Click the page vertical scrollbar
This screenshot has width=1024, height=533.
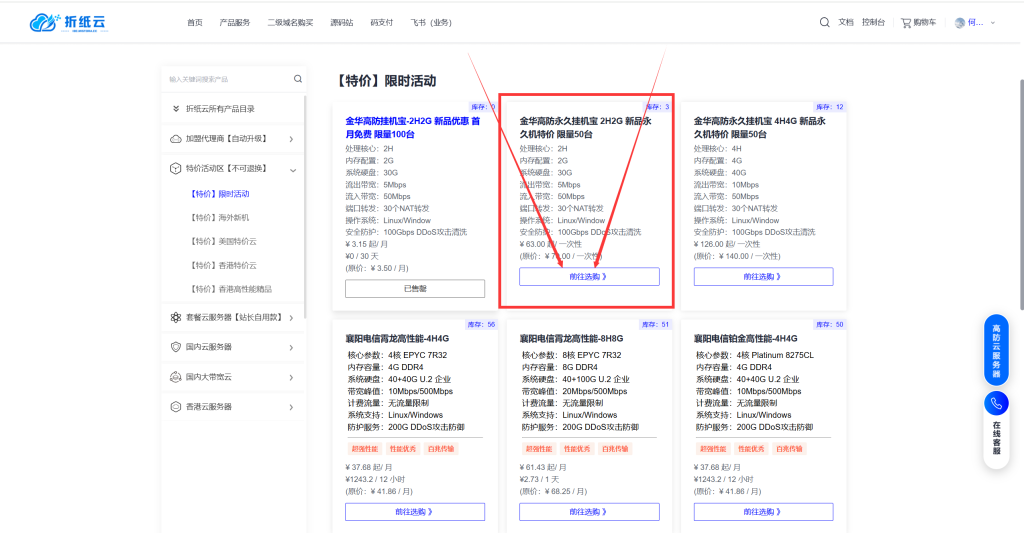[1021, 195]
